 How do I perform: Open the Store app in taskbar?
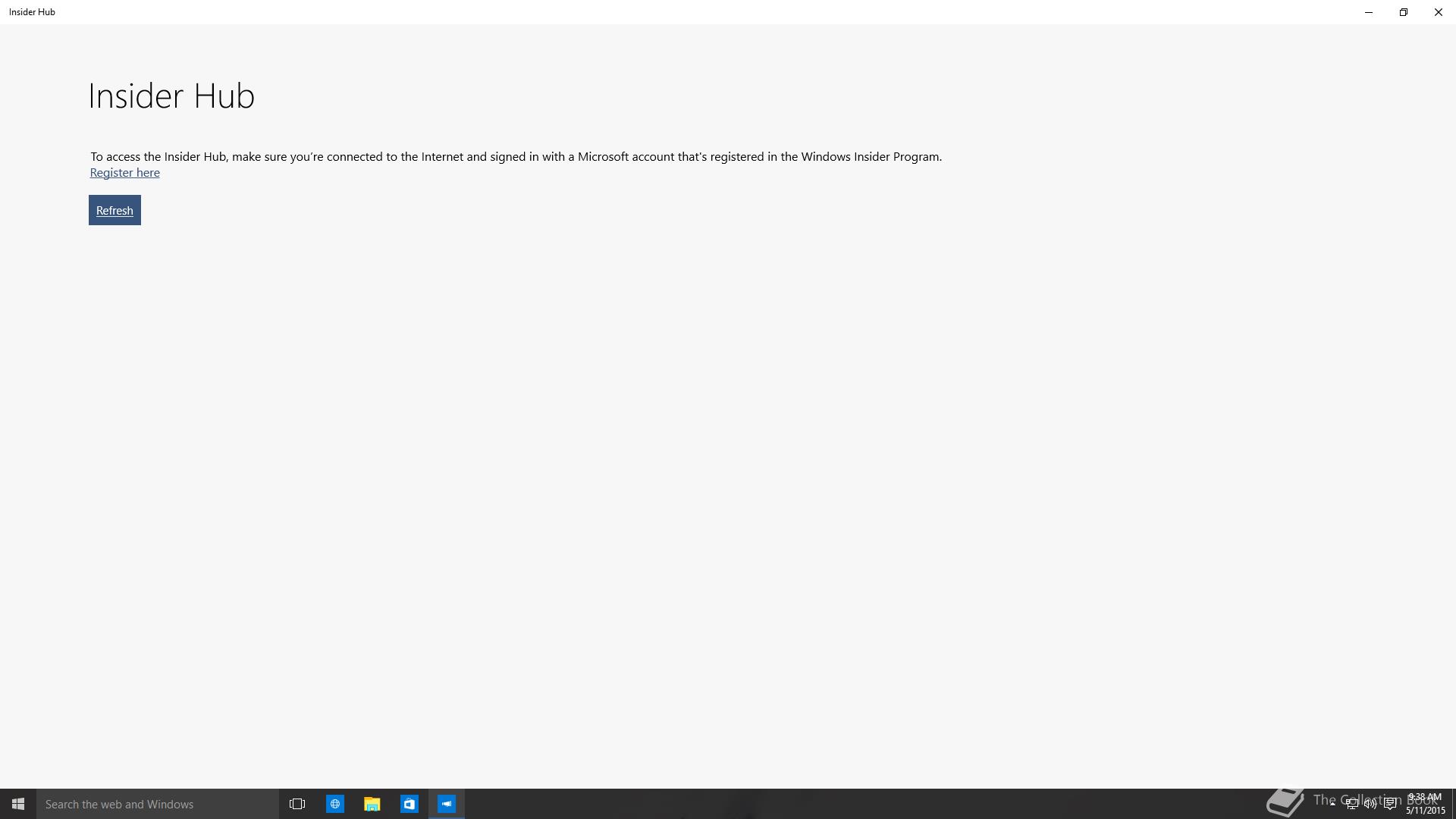click(409, 804)
